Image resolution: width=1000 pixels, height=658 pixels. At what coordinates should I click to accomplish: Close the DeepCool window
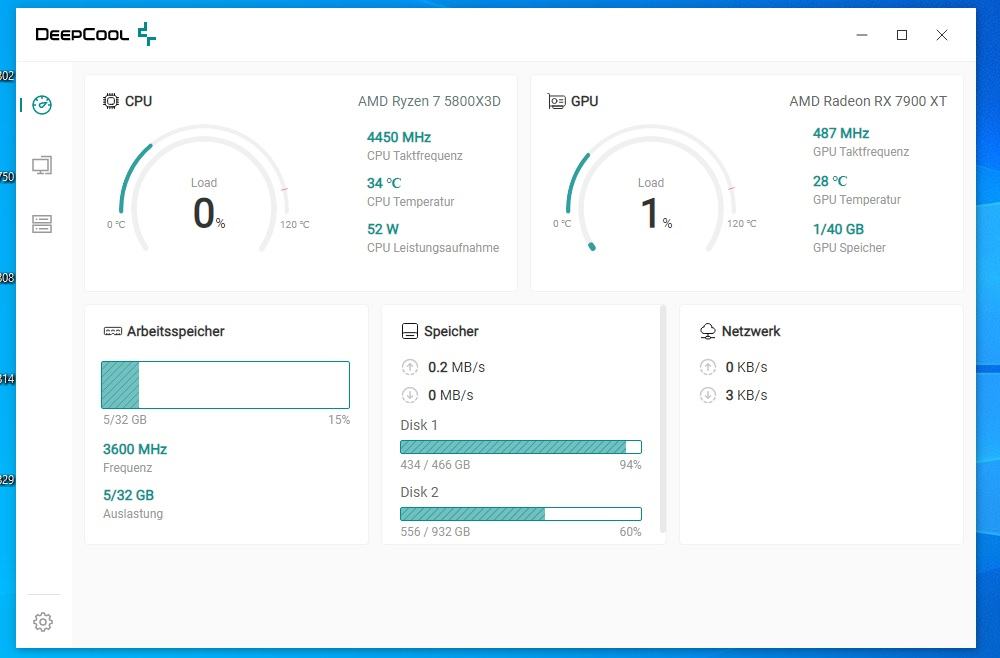pyautogui.click(x=941, y=35)
